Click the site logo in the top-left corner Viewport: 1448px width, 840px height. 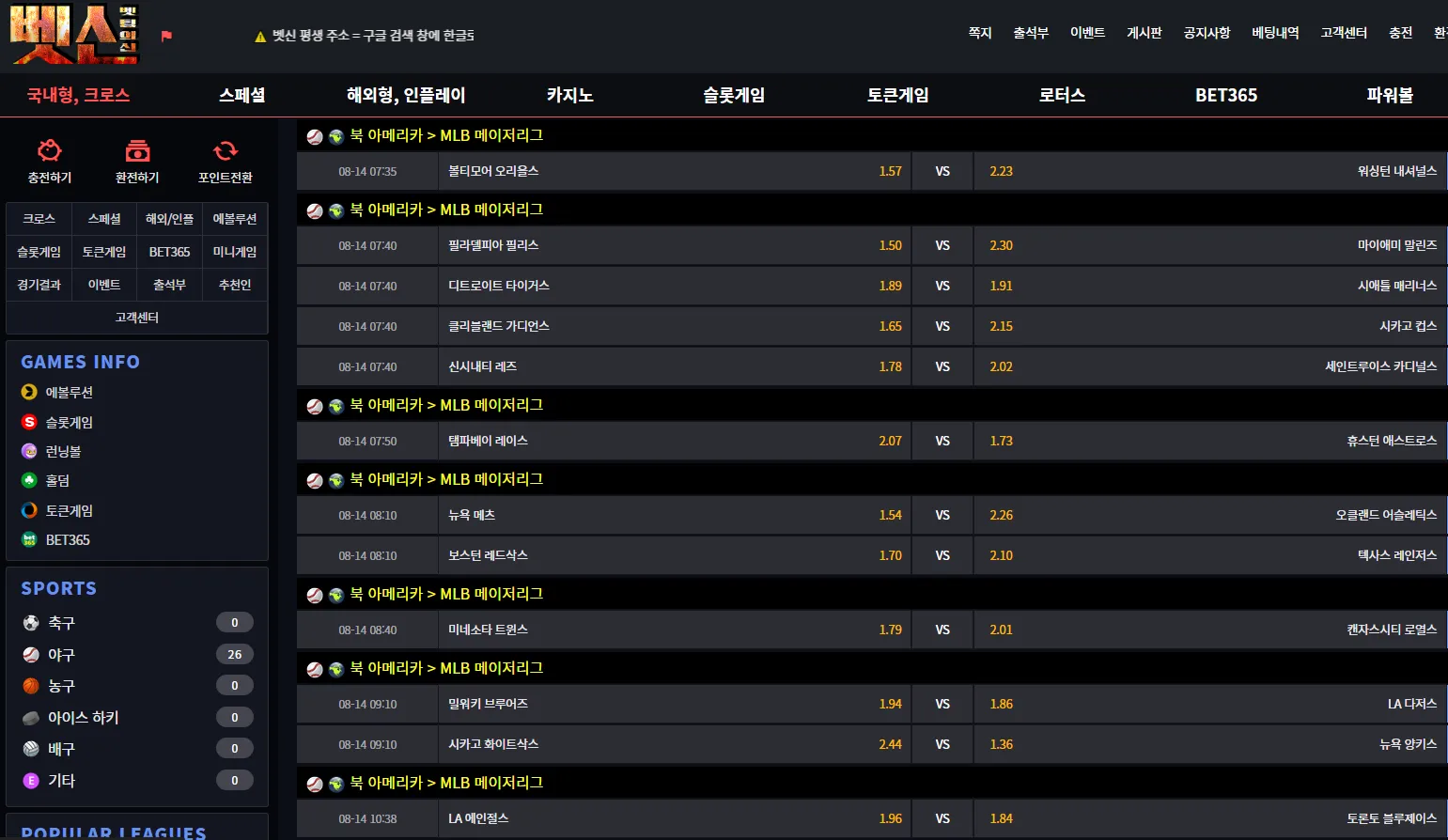(x=74, y=34)
